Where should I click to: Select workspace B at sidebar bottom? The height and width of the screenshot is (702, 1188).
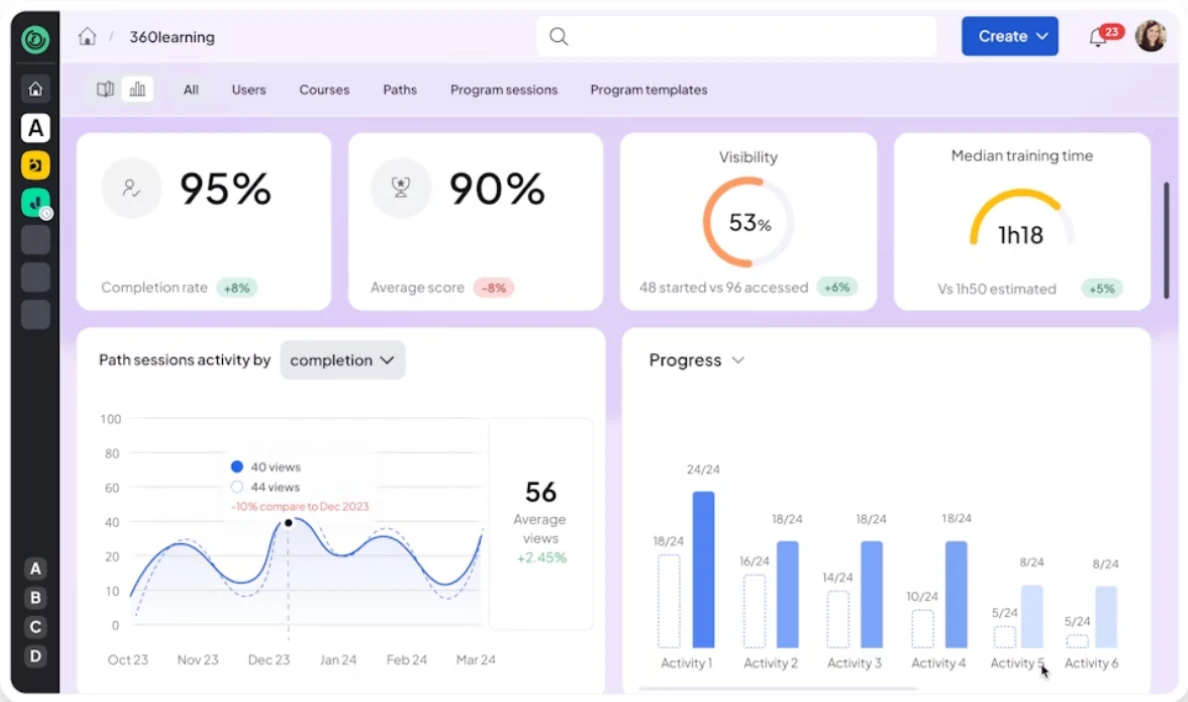[x=35, y=597]
